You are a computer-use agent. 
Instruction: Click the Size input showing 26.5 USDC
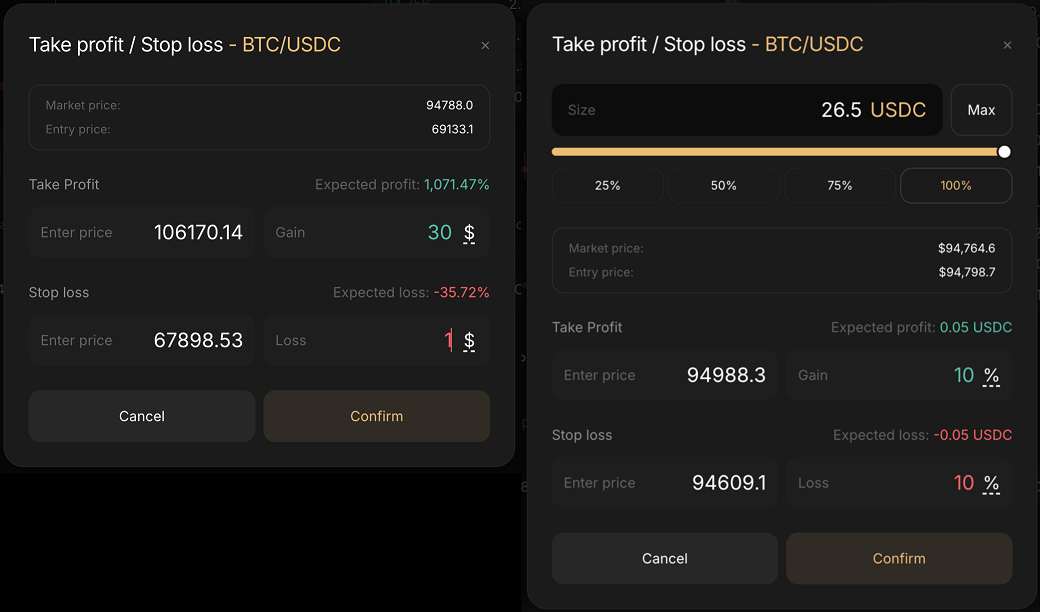point(746,110)
